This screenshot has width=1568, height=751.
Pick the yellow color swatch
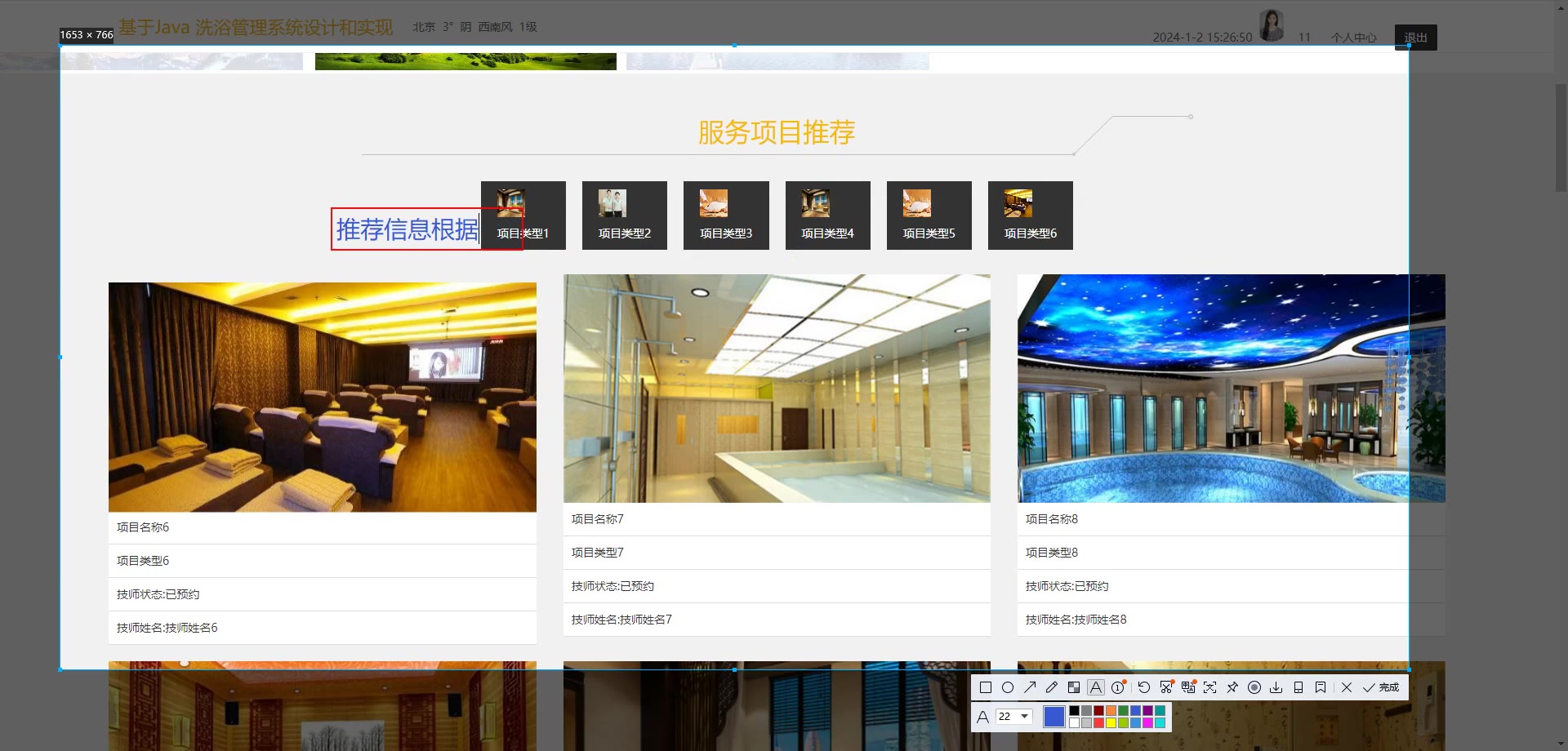(1111, 722)
